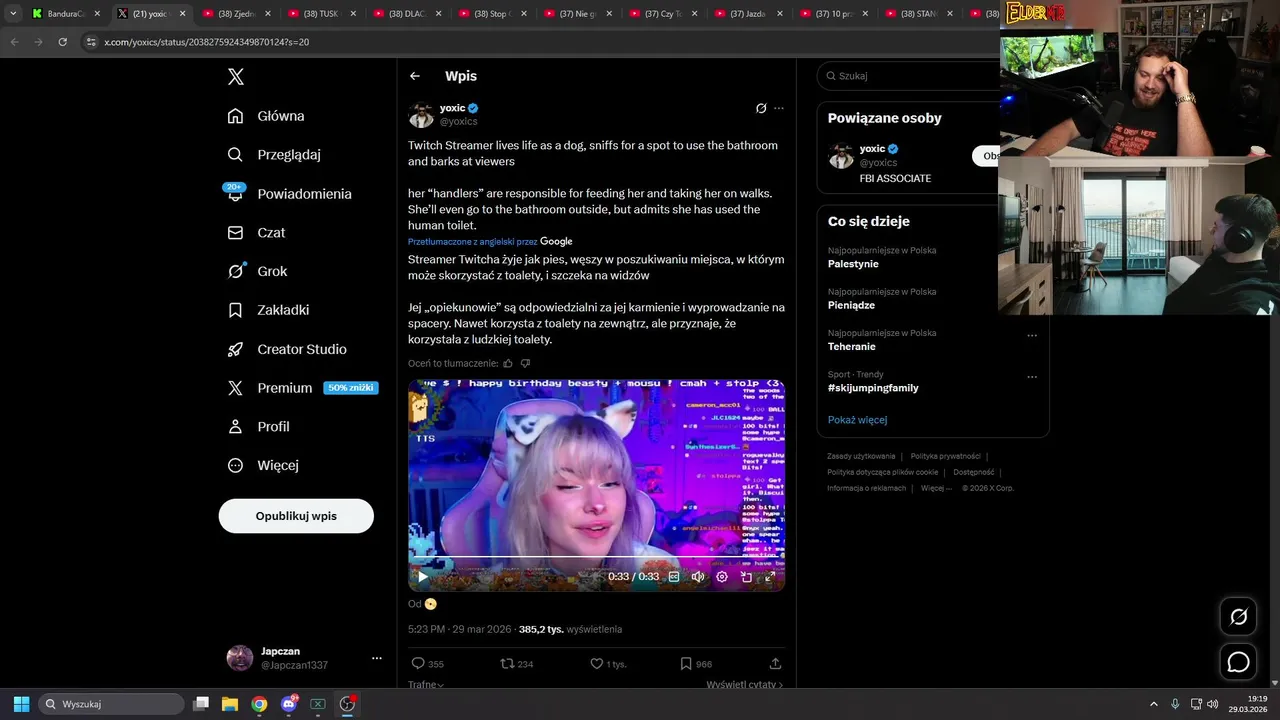
Task: Switch to (38) TUSK YouTube tab
Action: tap(322, 14)
